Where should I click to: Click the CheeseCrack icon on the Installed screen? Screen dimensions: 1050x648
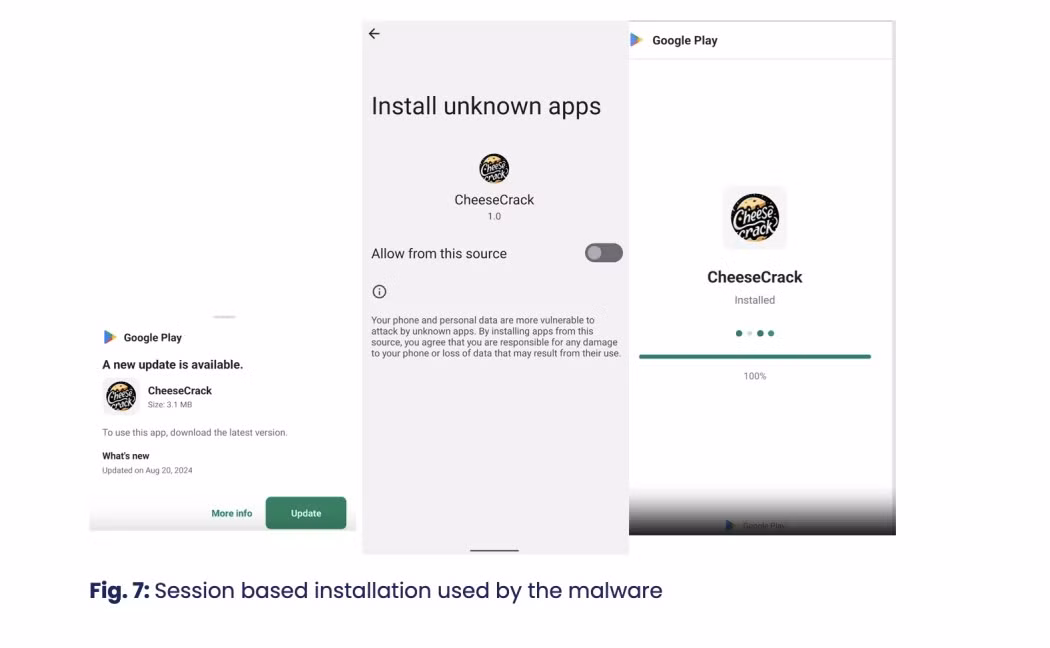754,218
